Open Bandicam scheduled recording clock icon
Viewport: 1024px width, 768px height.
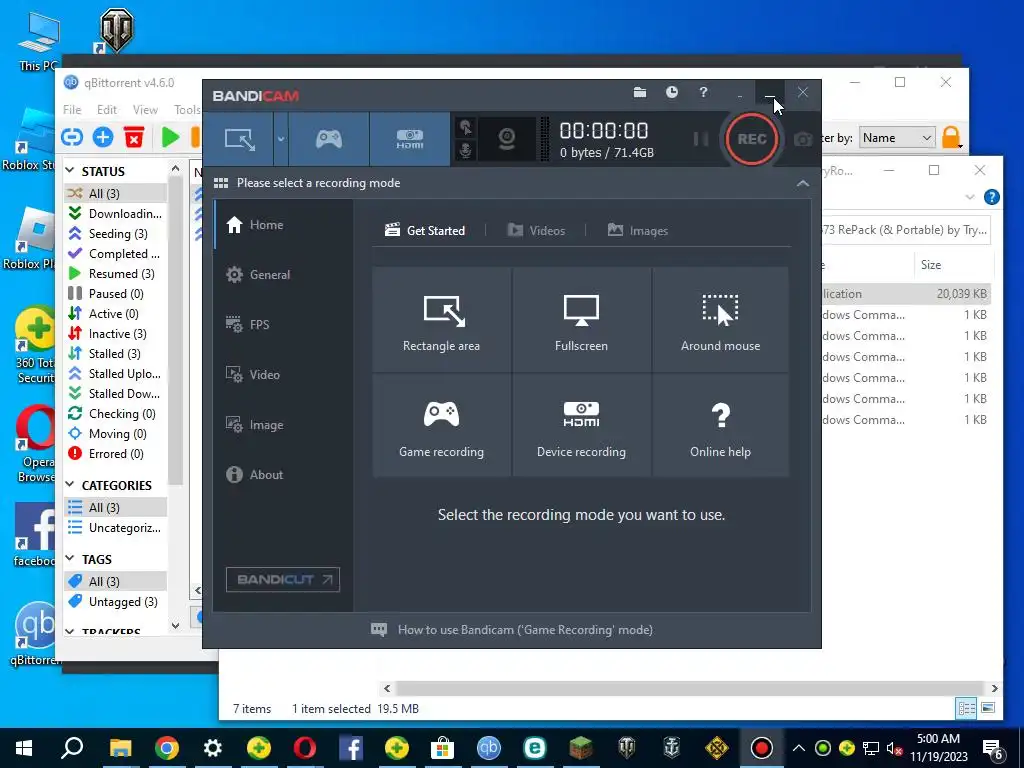point(671,92)
